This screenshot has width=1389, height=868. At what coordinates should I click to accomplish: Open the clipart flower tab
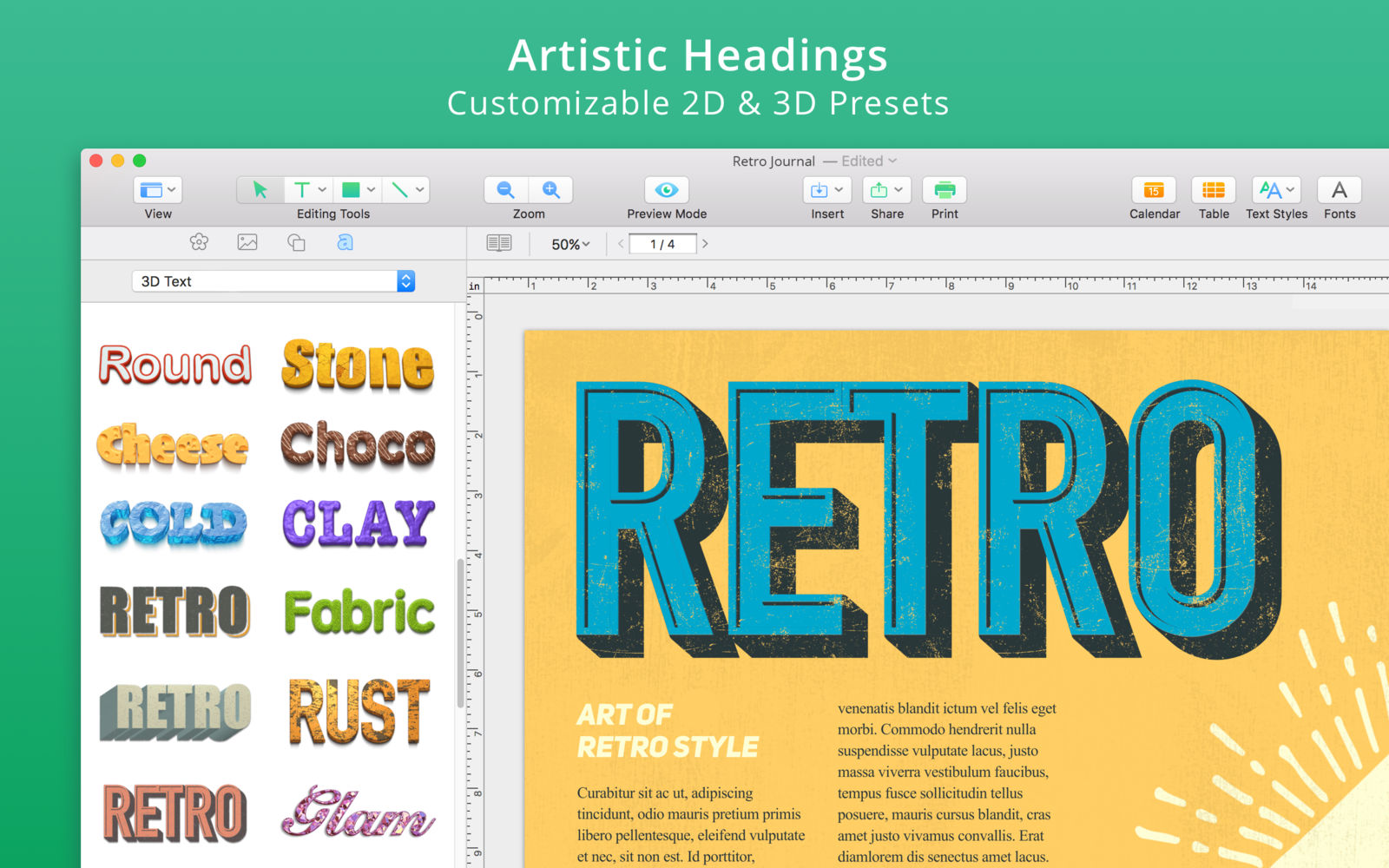click(199, 243)
